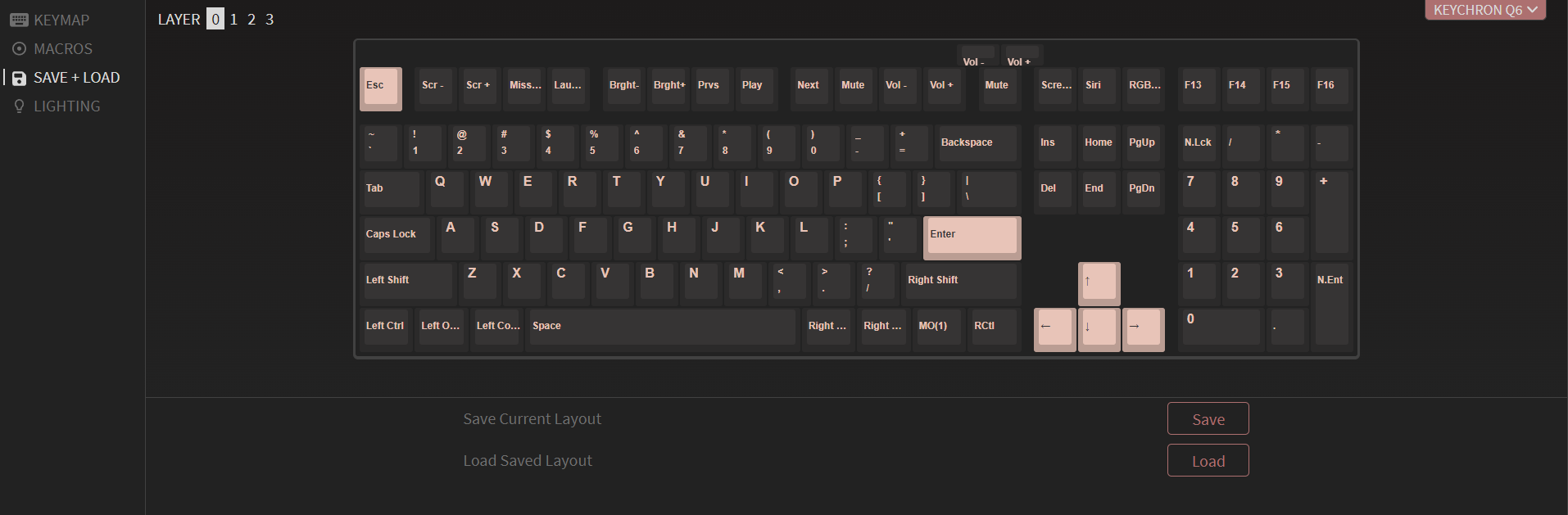The width and height of the screenshot is (1568, 515).
Task: Select the Lighting section with bulb icon
Action: pos(57,106)
